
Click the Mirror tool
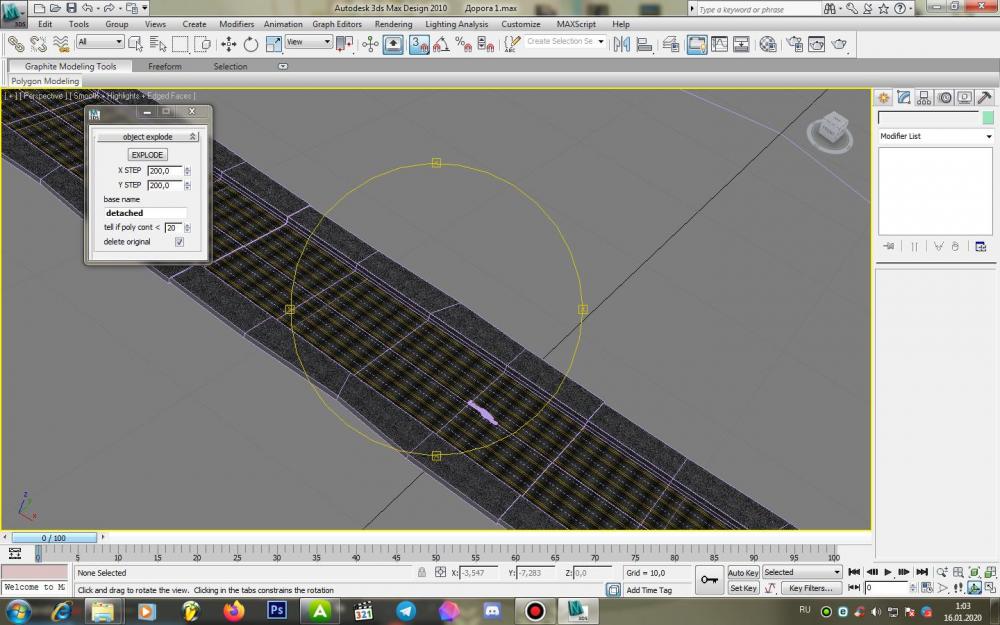[x=622, y=44]
